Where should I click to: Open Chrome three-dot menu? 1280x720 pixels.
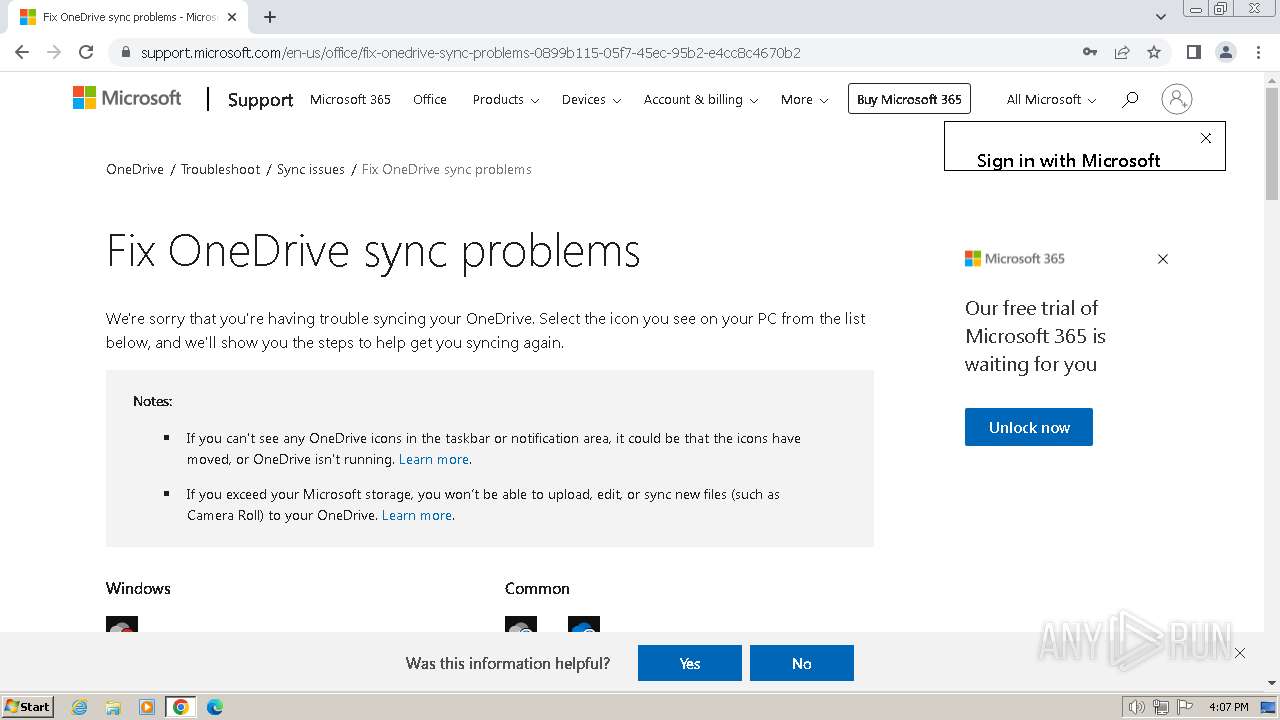[x=1258, y=52]
